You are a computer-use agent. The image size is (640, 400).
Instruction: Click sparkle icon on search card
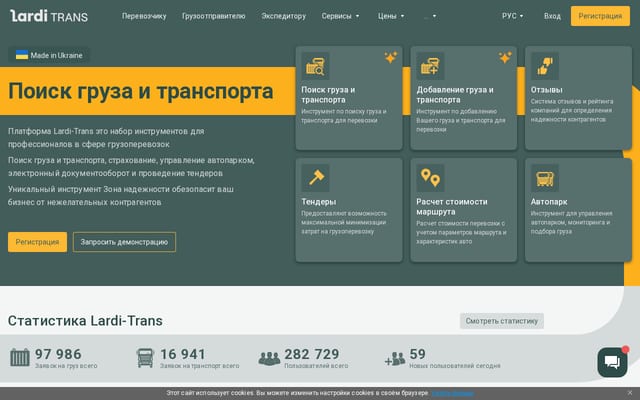[391, 58]
